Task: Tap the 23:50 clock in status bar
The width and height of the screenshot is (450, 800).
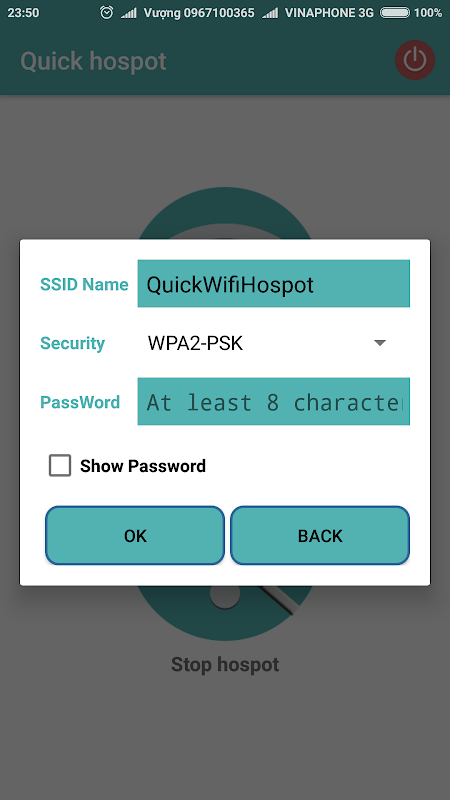Action: click(23, 13)
